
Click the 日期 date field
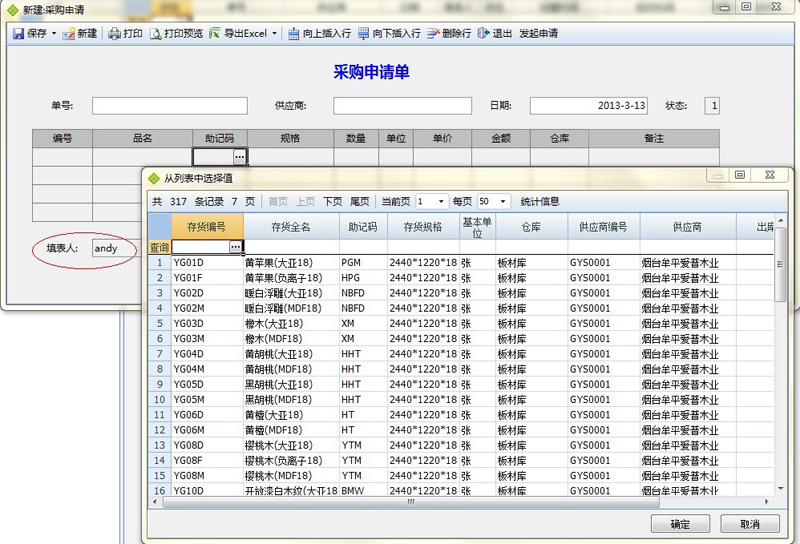[589, 106]
